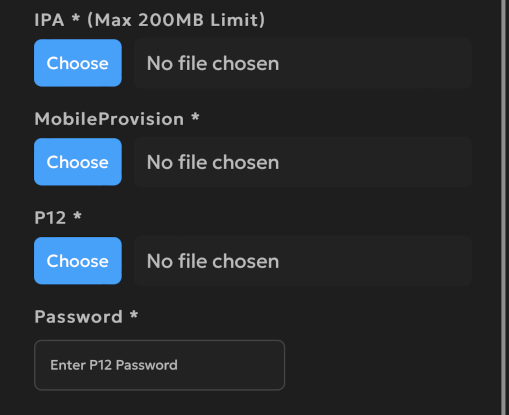509x415 pixels.
Task: Select the password box below the Password label
Action: pos(159,365)
